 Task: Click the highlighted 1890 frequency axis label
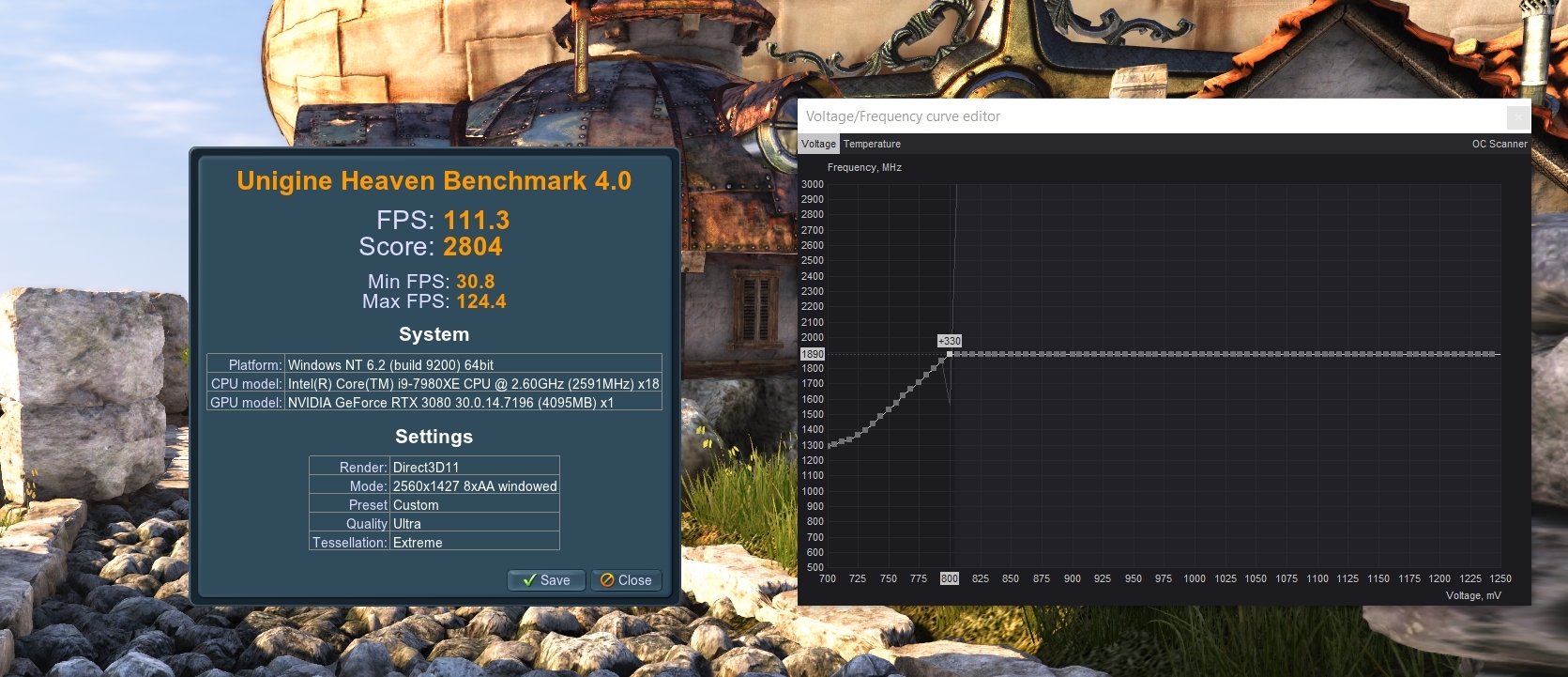coord(813,354)
